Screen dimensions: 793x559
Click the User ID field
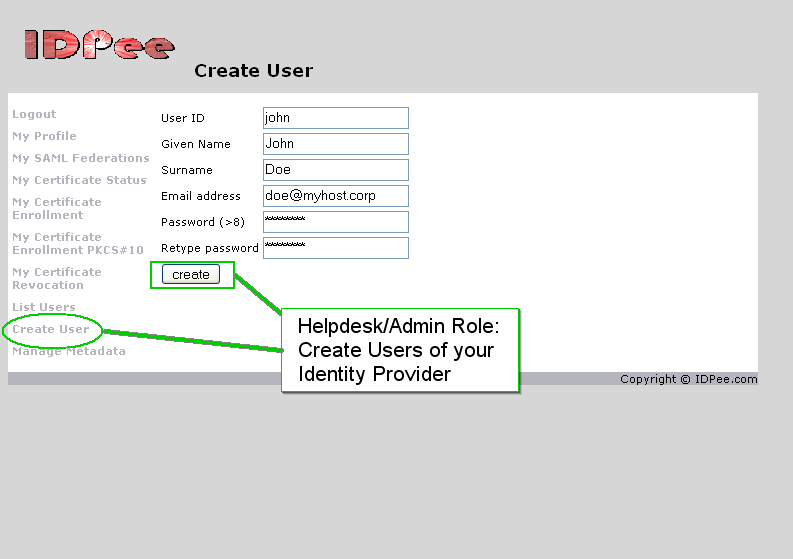tap(336, 118)
